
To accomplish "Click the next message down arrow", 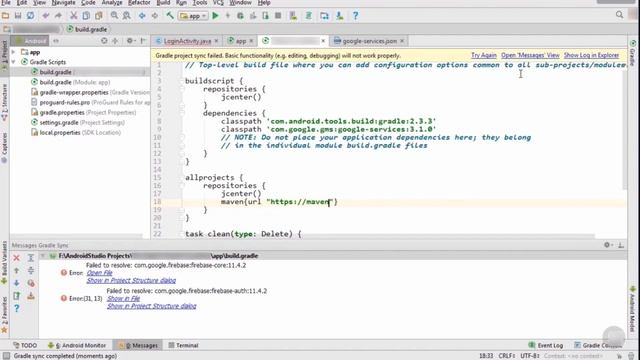I will tap(16, 283).
